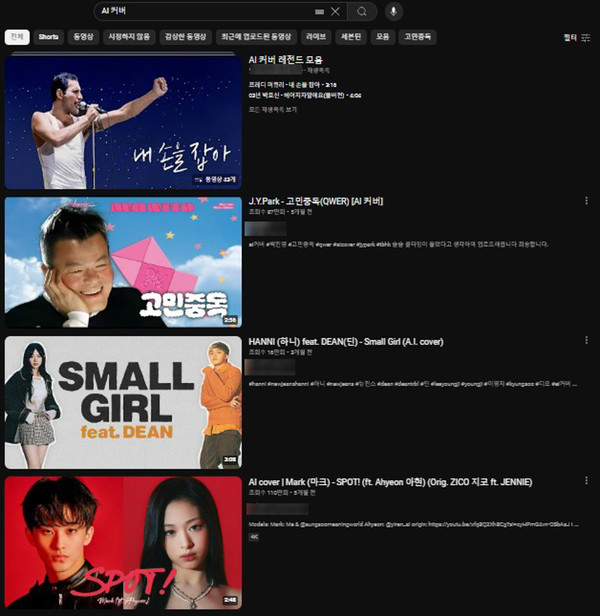Screen dimensions: 600x616
Task: Select the Shorts filter chip
Action: pos(48,37)
